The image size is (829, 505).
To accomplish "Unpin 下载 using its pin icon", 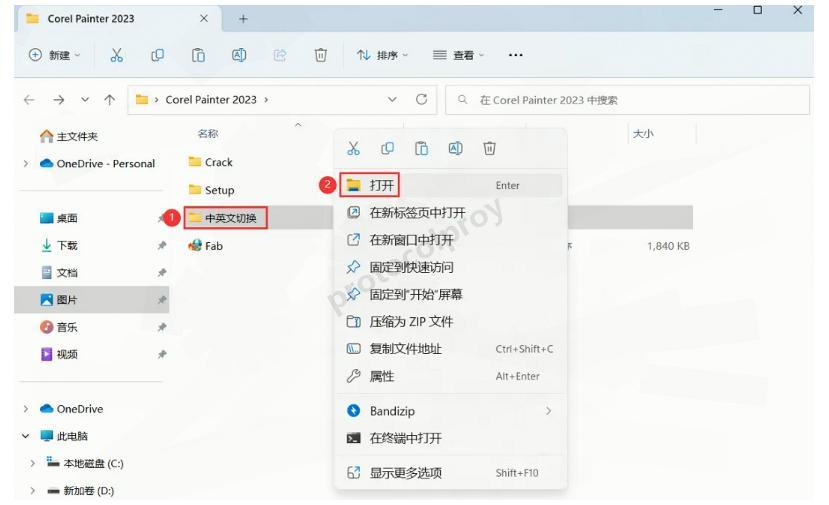I will coord(162,245).
